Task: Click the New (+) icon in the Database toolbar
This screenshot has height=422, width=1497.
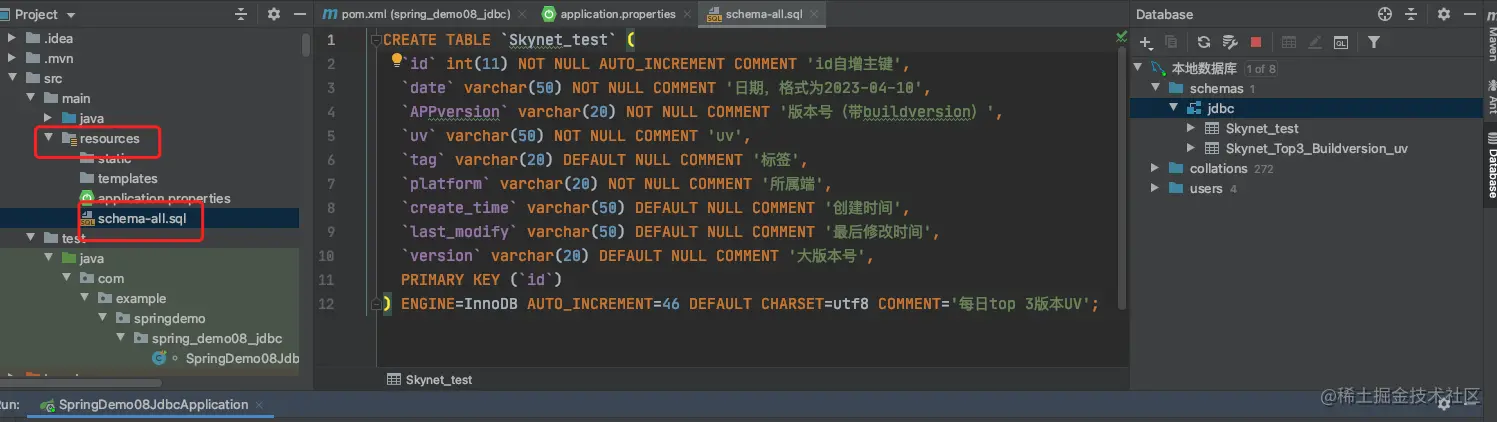Action: pos(1146,42)
